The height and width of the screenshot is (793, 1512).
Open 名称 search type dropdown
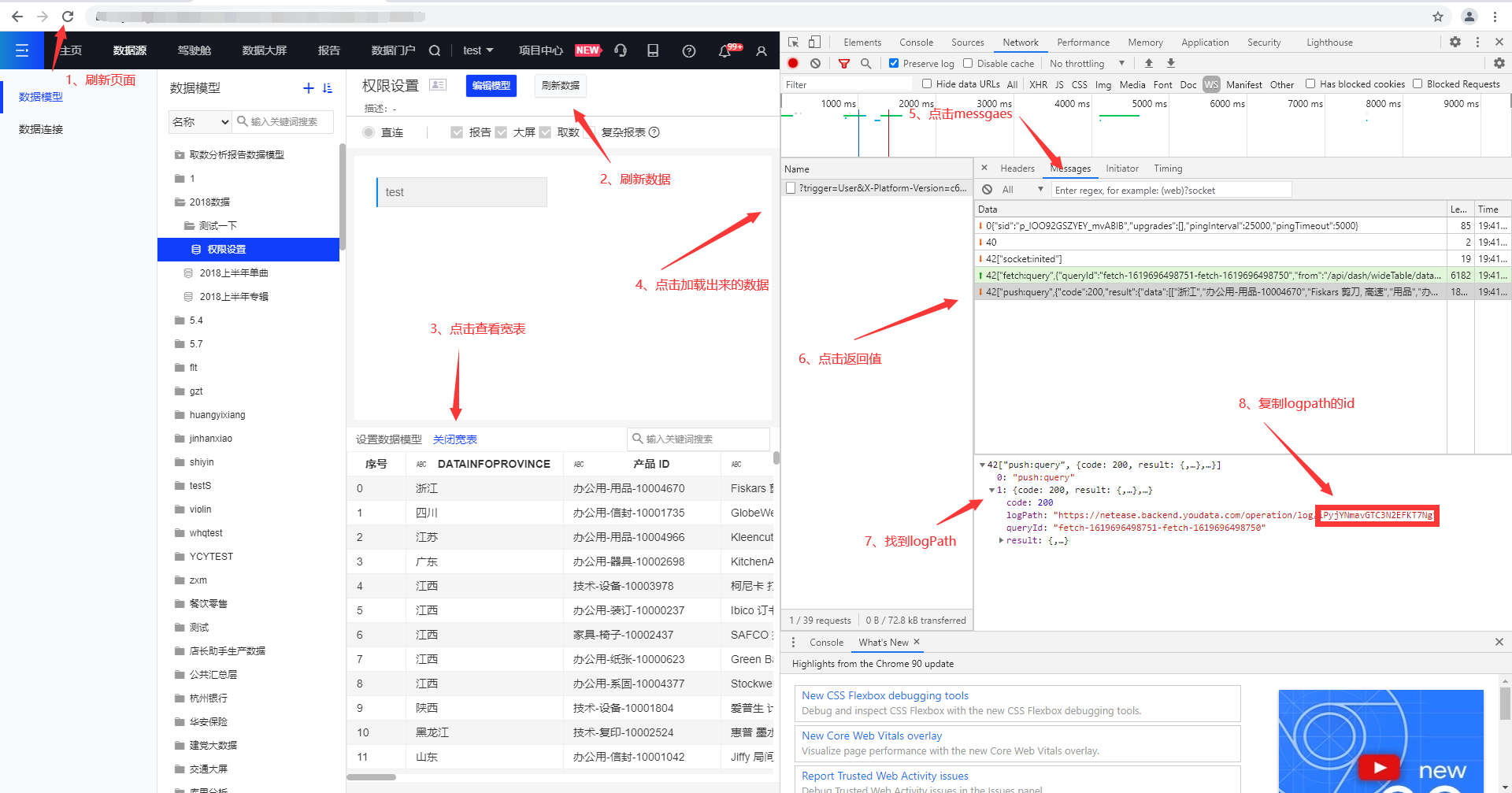click(200, 122)
